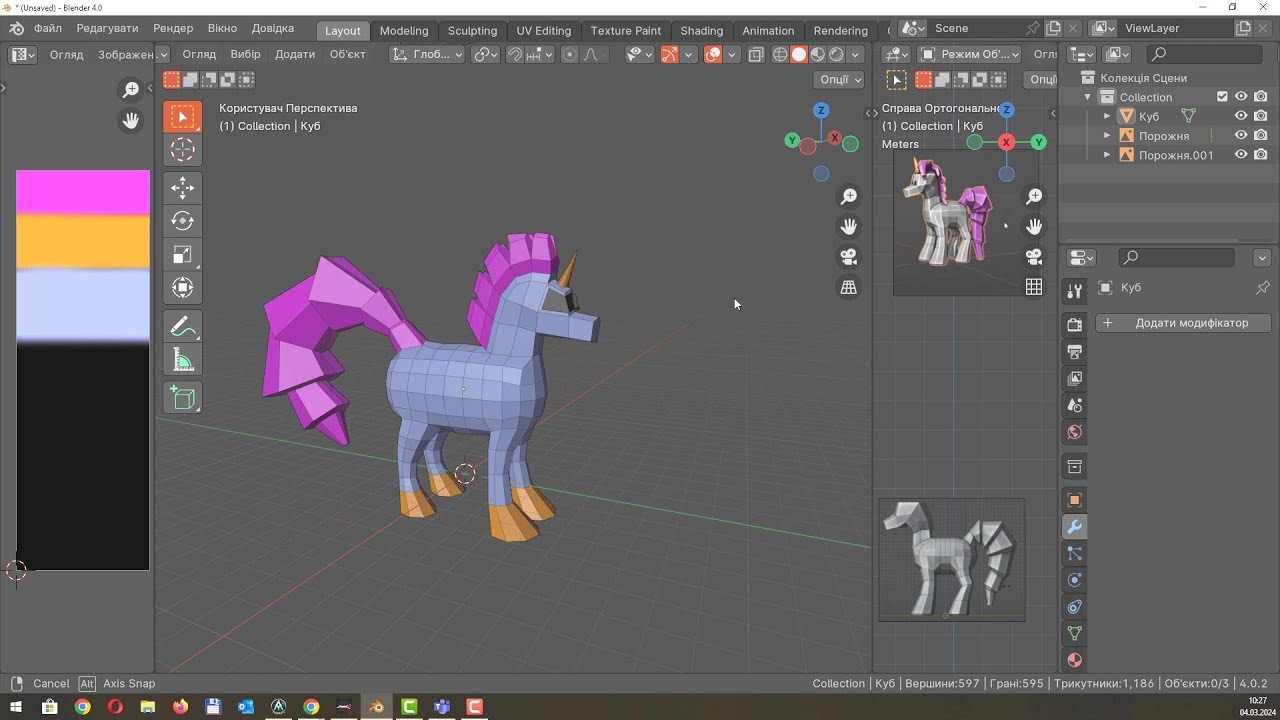Open the Render properties tab
This screenshot has height=720, width=1280.
point(1075,325)
